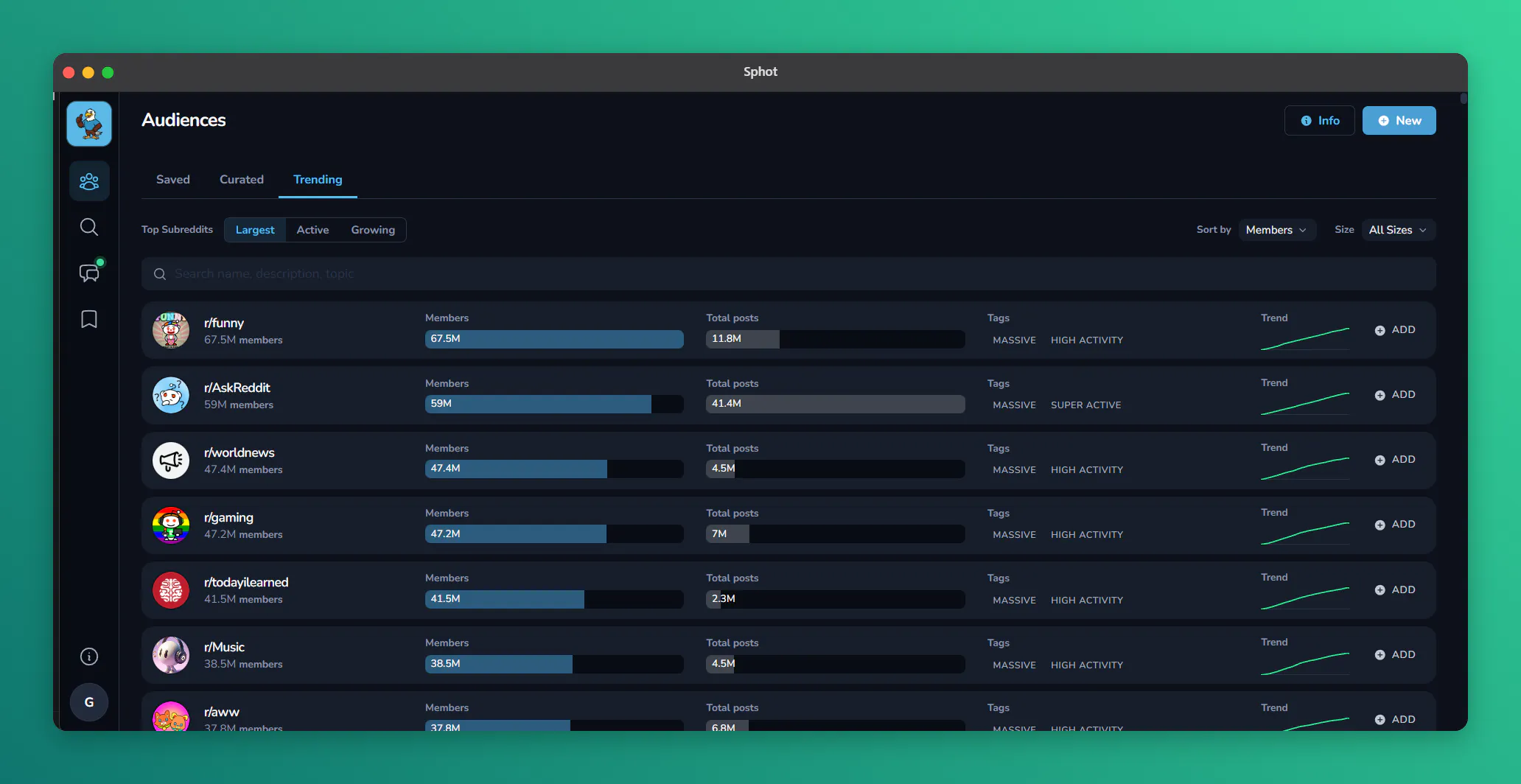Add r/worldnews to audience
Image resolution: width=1521 pixels, height=784 pixels.
pos(1395,460)
